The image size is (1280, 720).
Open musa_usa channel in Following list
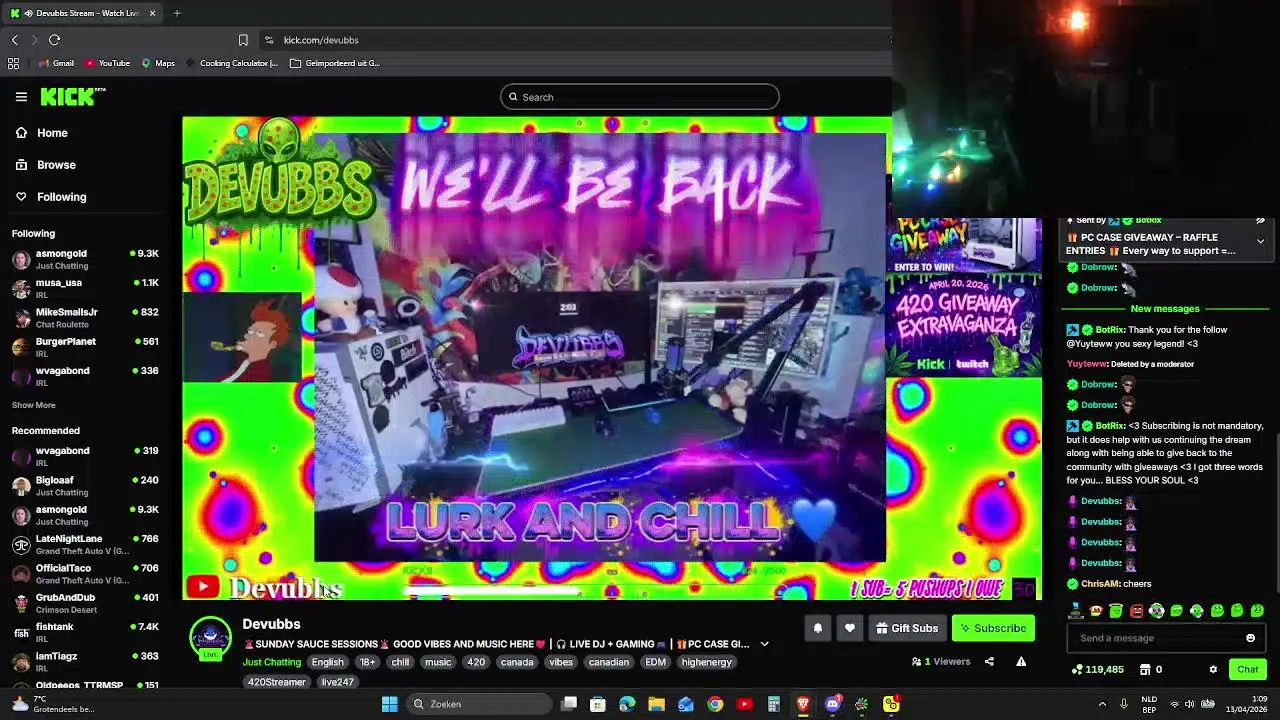(x=85, y=288)
